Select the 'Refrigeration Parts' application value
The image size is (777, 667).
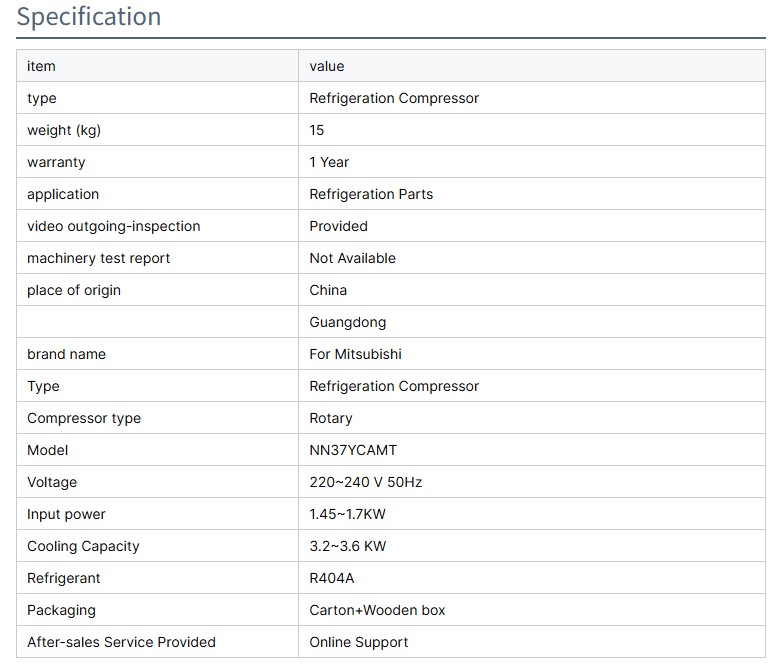(x=371, y=194)
